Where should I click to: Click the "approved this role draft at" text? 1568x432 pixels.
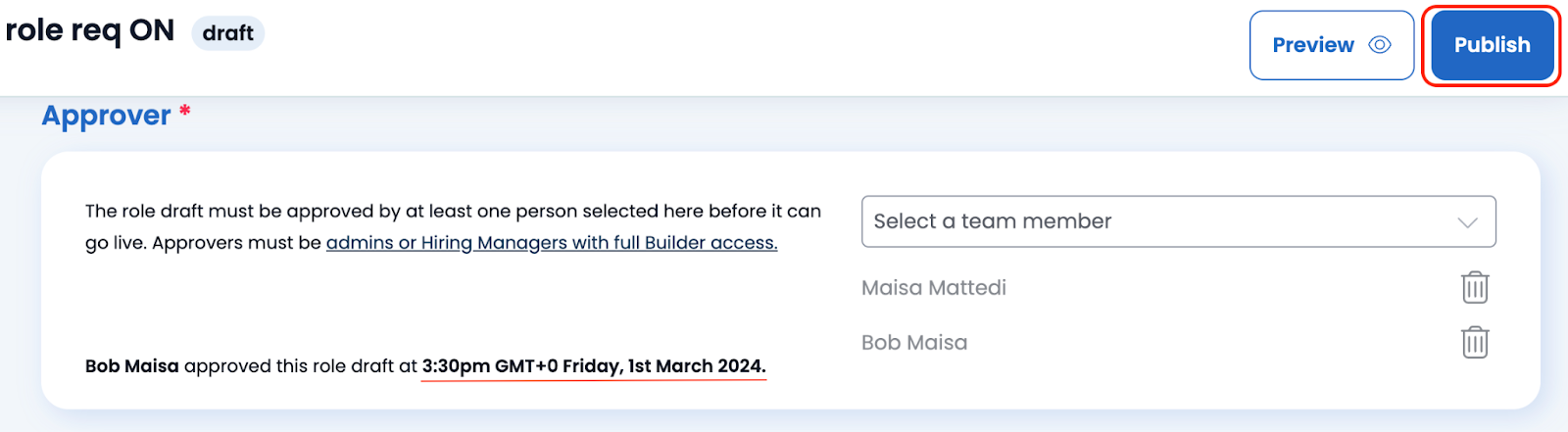tap(301, 366)
